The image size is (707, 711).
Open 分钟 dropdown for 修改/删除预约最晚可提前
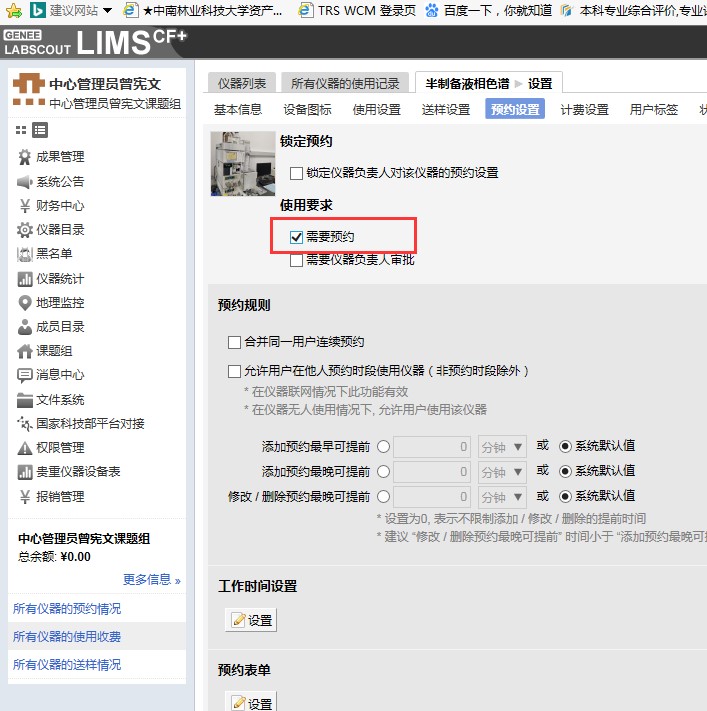[502, 496]
